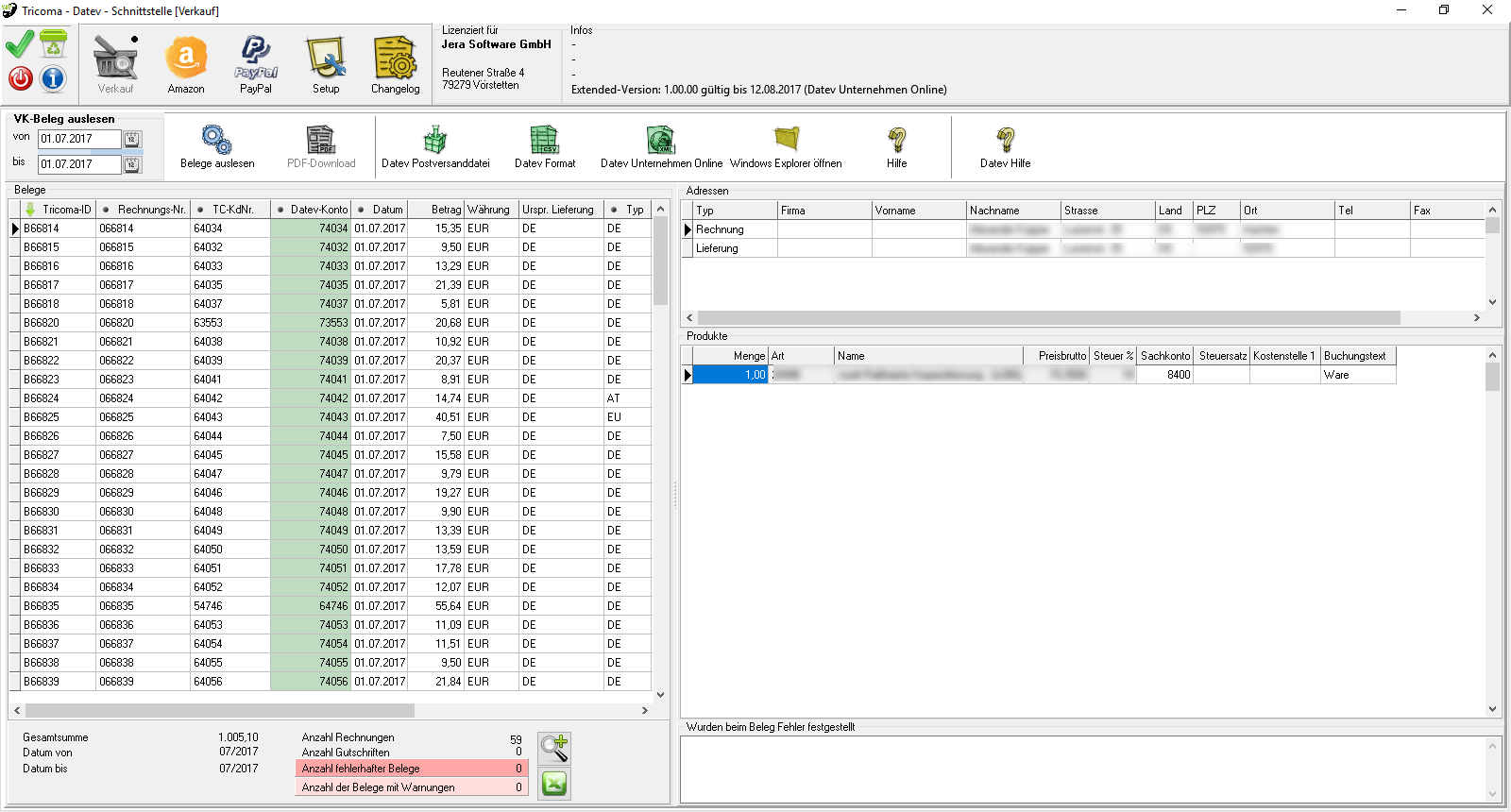Export Datev Postversanddatei

click(435, 141)
